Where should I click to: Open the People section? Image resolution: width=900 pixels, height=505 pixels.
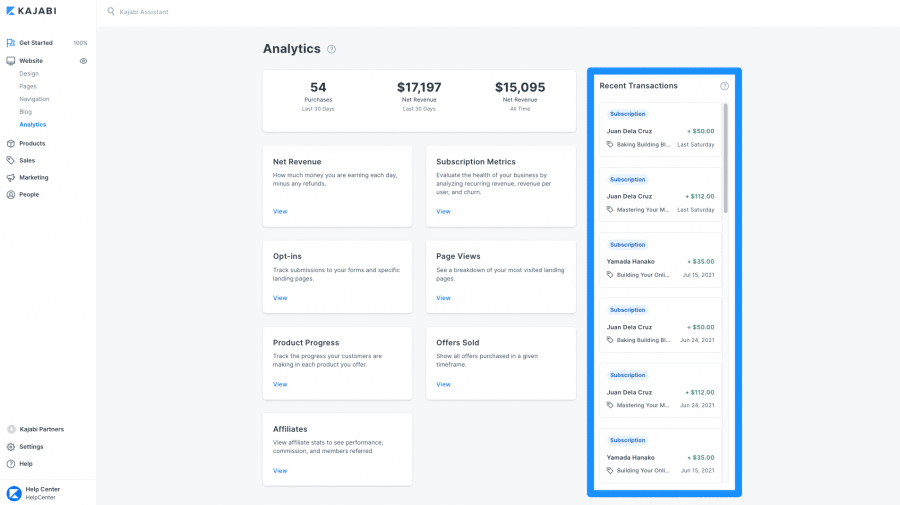[29, 195]
